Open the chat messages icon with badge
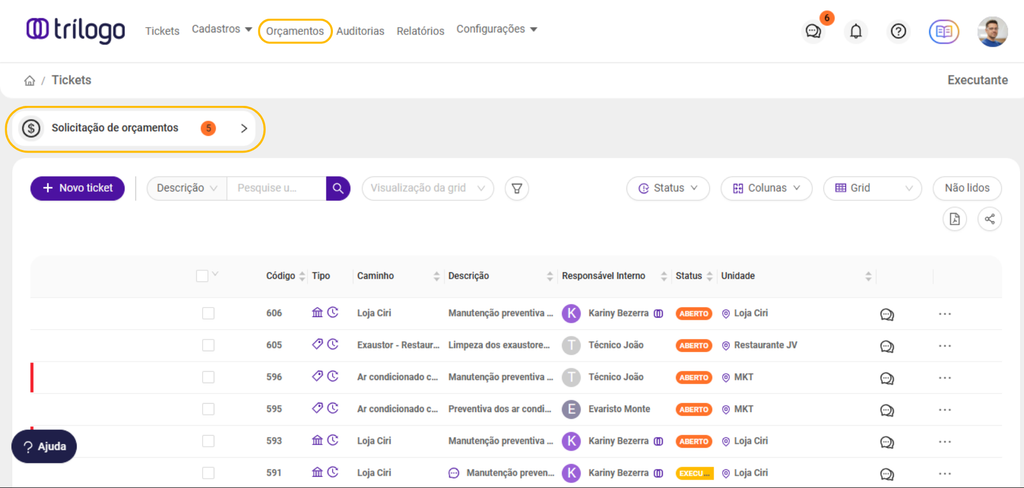This screenshot has width=1024, height=488. (814, 31)
